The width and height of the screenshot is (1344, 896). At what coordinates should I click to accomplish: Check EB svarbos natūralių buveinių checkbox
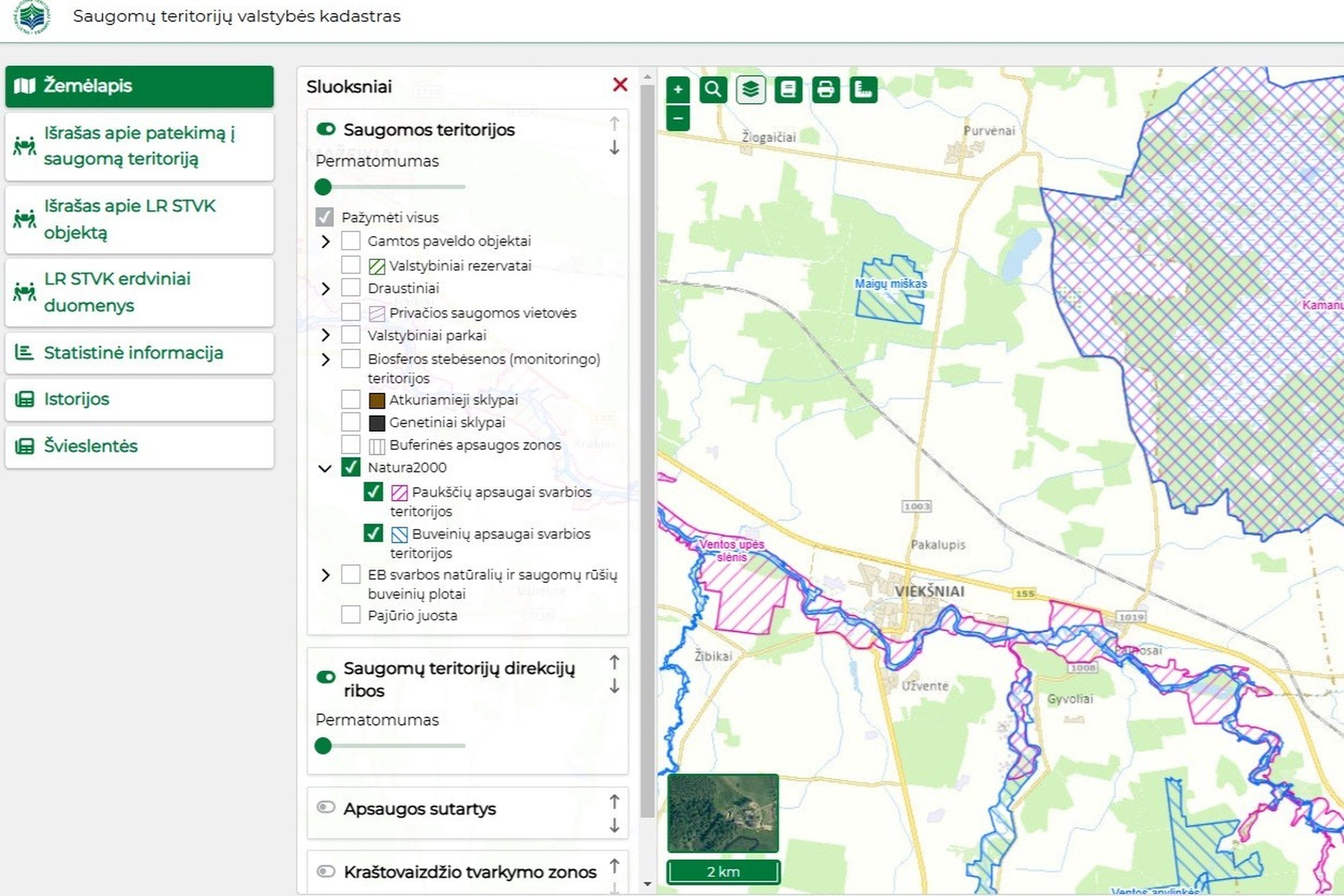click(351, 574)
